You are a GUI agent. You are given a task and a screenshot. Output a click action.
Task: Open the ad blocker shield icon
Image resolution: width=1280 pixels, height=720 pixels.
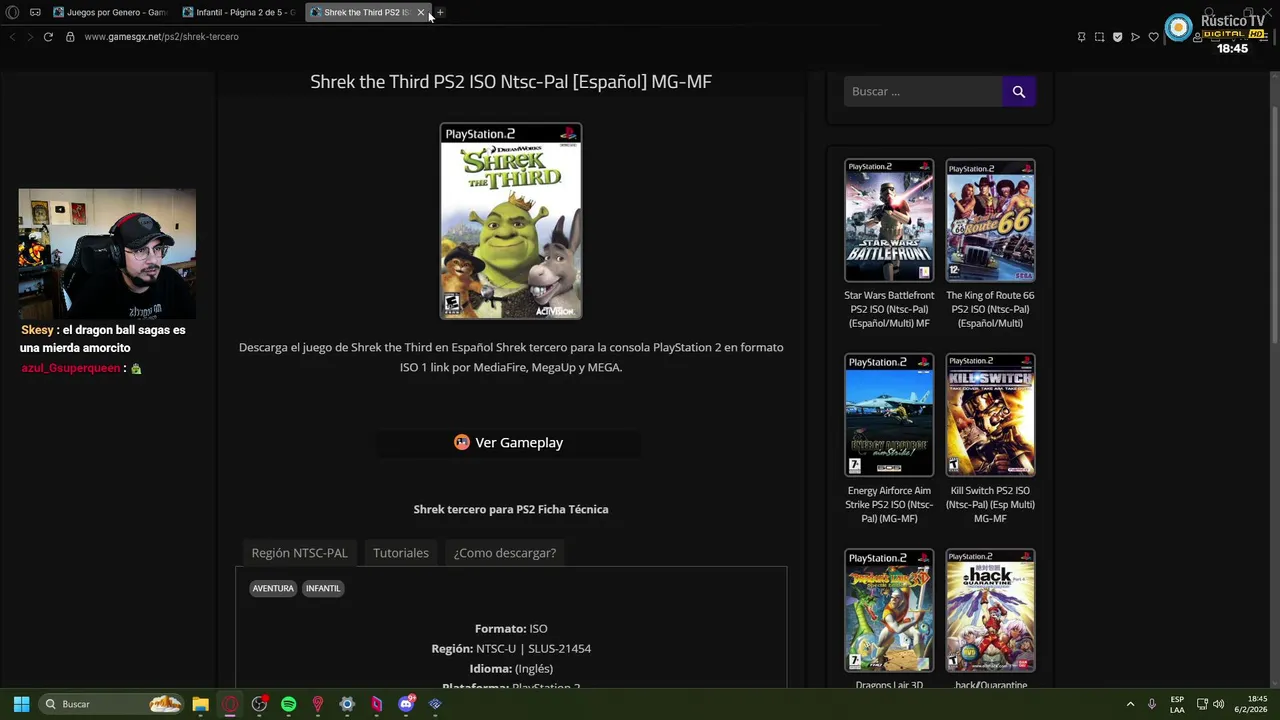[1117, 37]
